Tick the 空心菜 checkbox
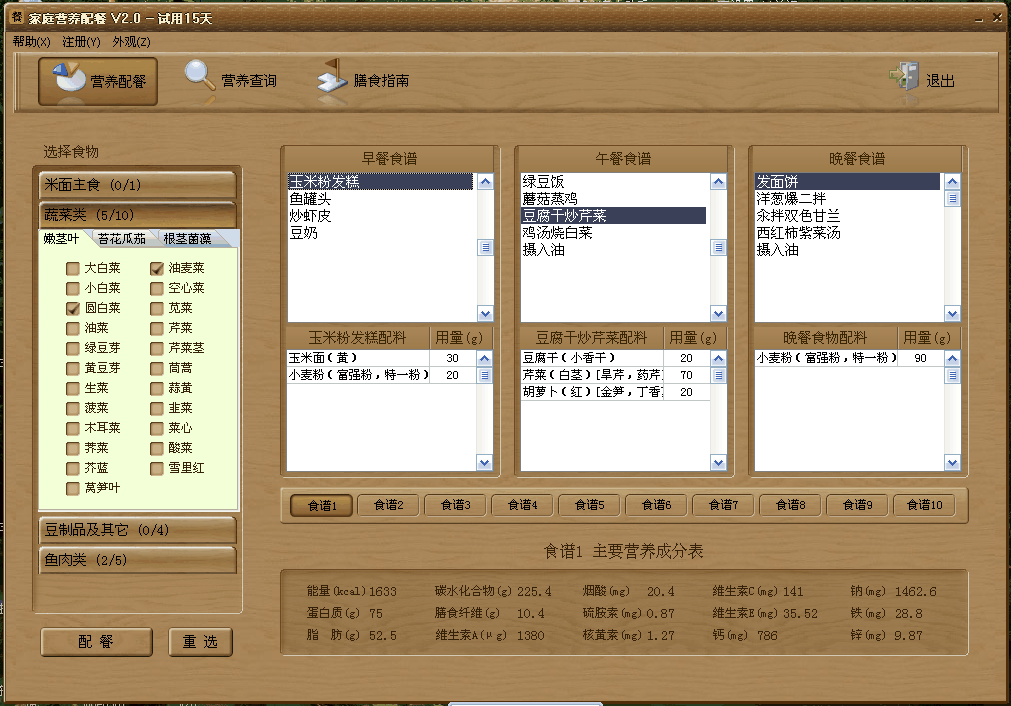The image size is (1011, 706). click(x=157, y=288)
